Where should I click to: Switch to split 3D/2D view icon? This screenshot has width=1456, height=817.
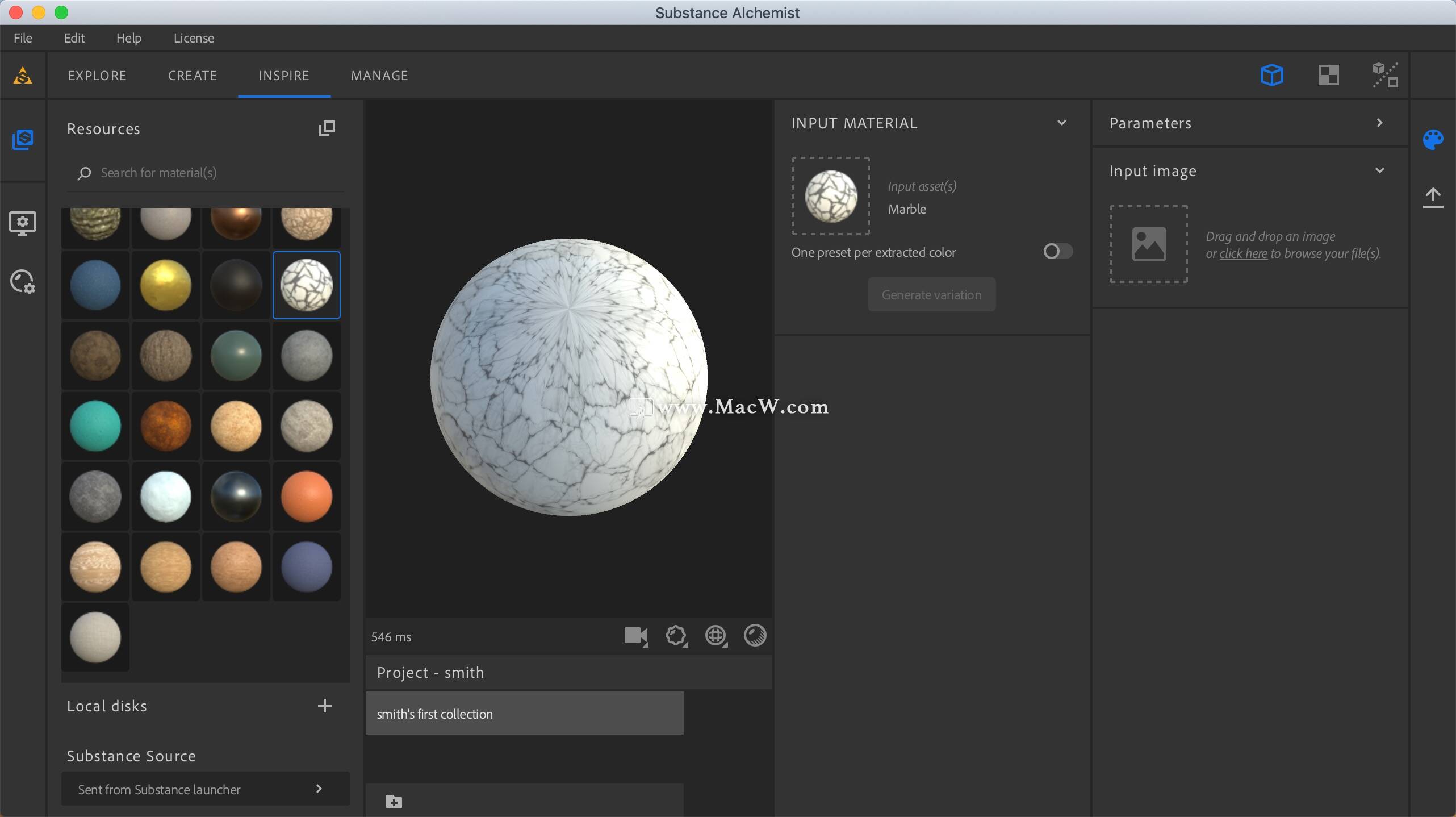(x=1385, y=75)
